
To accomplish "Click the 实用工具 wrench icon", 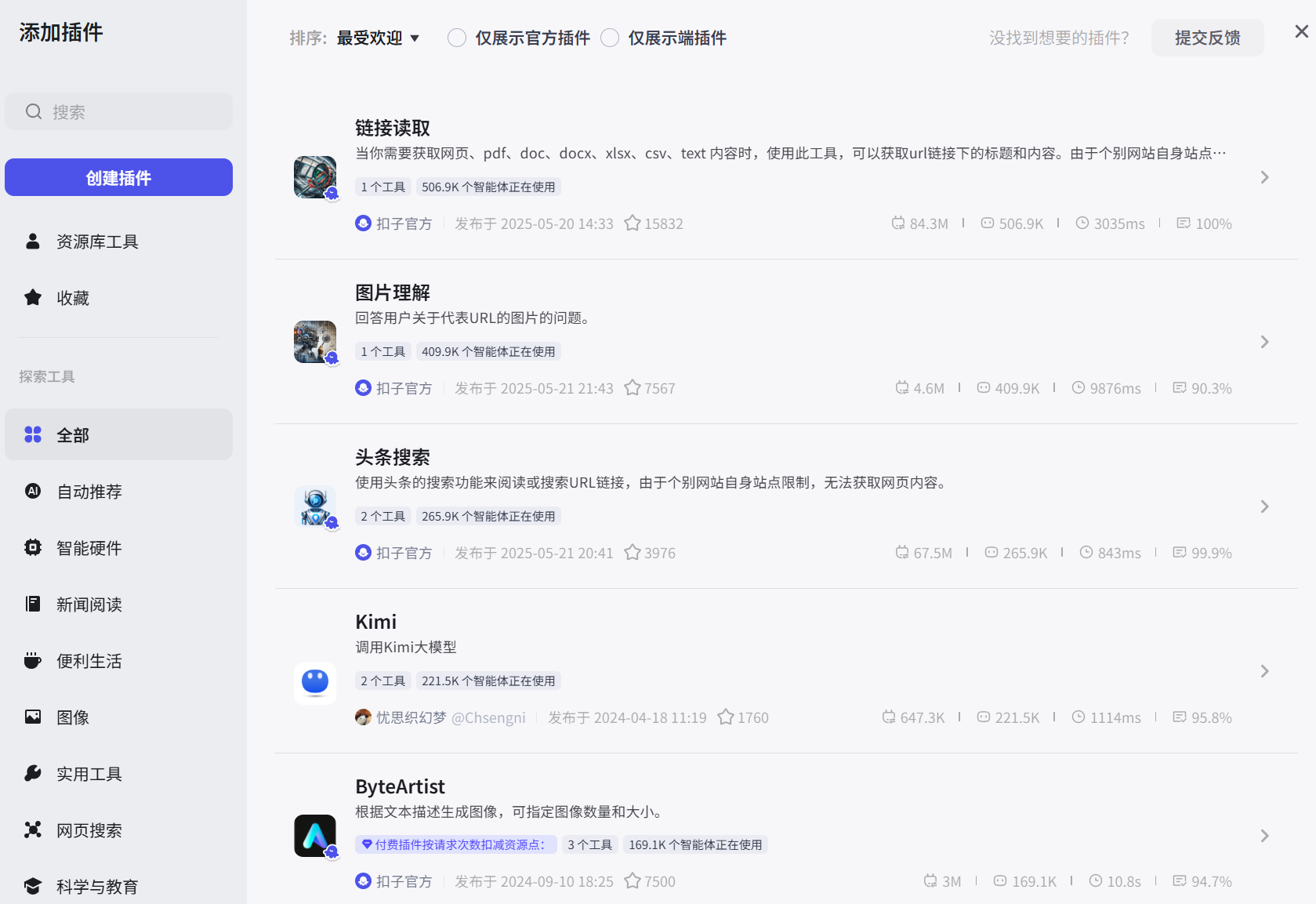I will [33, 773].
